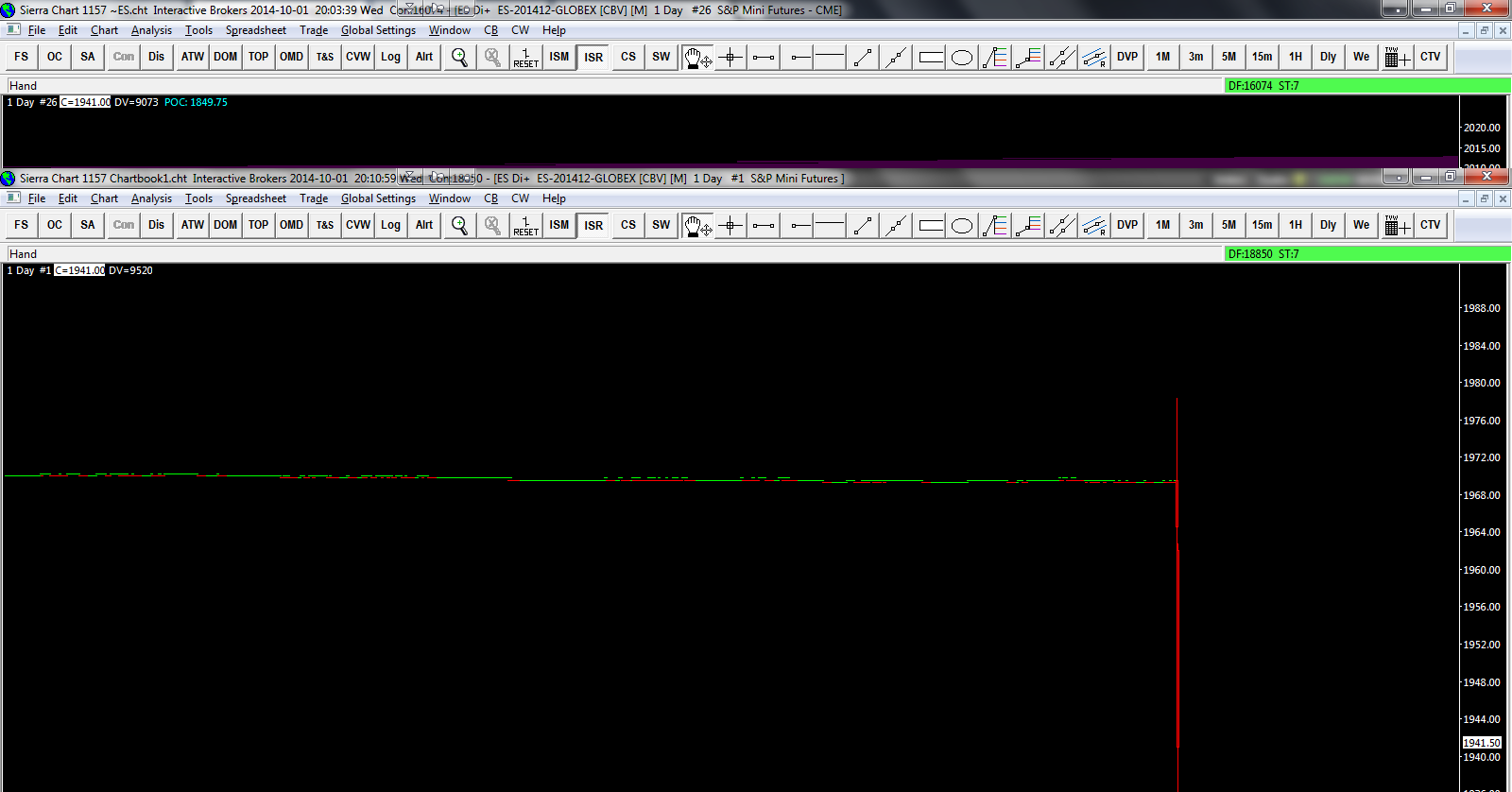Select the extended line tool in the lower Chartbook1 toolbar
The width and height of the screenshot is (1512, 792).
click(x=896, y=225)
